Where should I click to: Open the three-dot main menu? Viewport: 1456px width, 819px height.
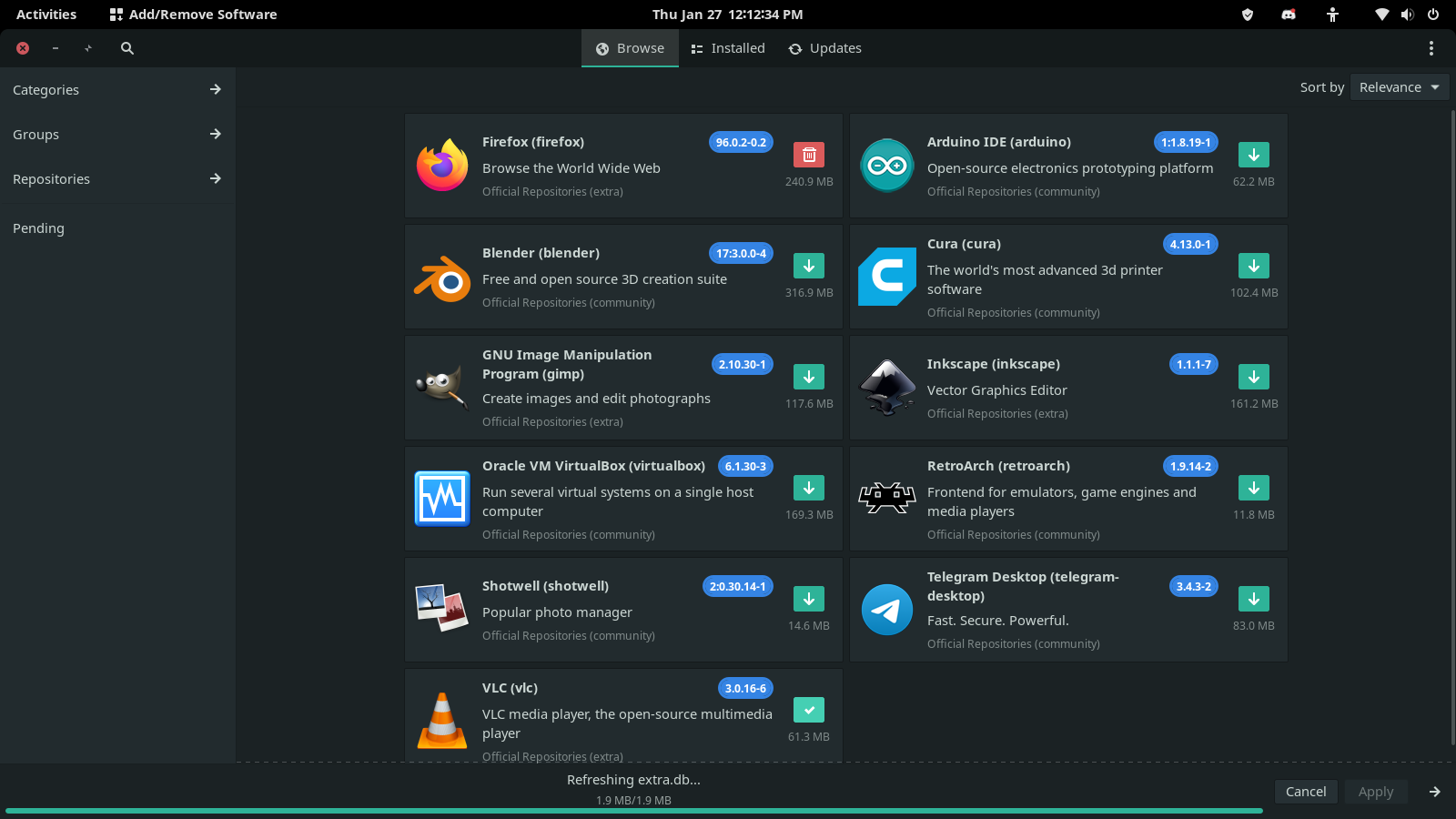[x=1431, y=48]
